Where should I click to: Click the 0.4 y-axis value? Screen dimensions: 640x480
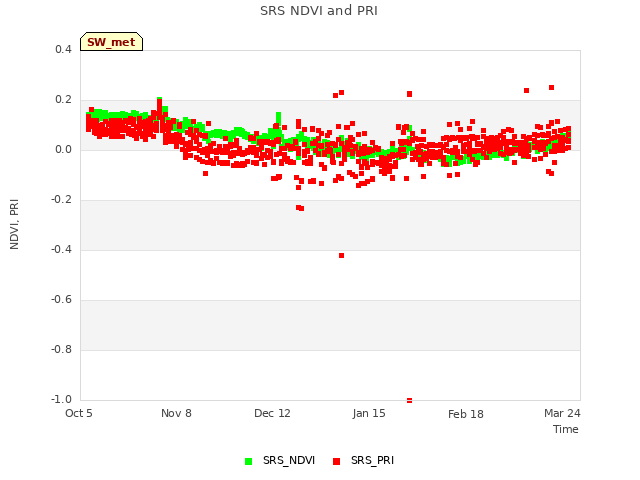point(63,49)
